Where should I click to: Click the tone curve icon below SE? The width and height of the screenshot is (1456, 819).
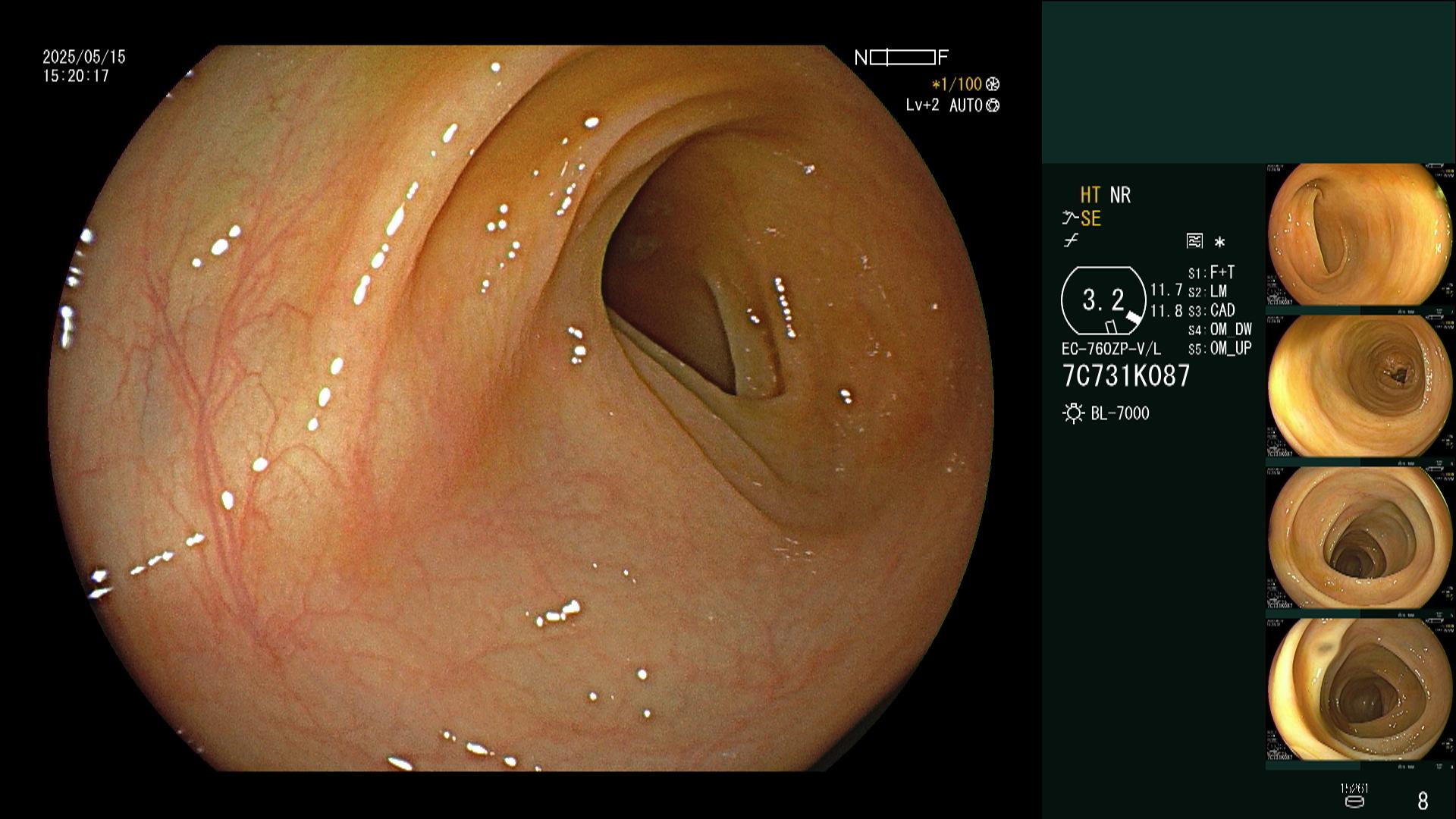1071,241
